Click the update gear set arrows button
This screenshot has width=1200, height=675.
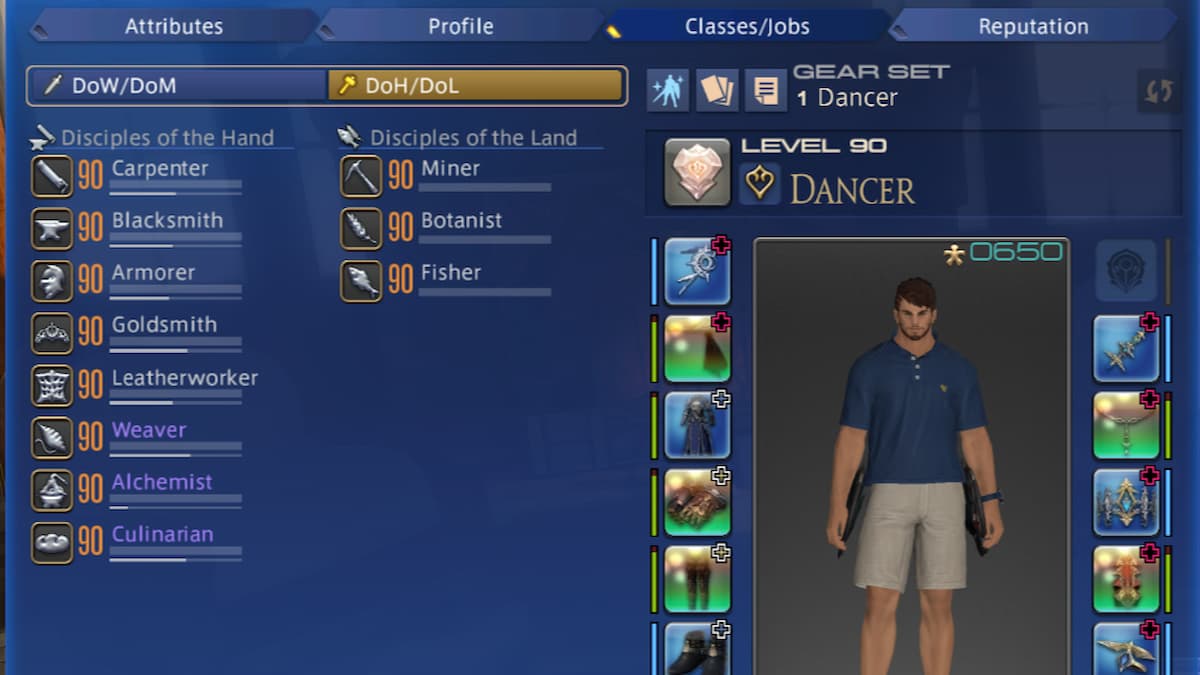pos(1159,92)
